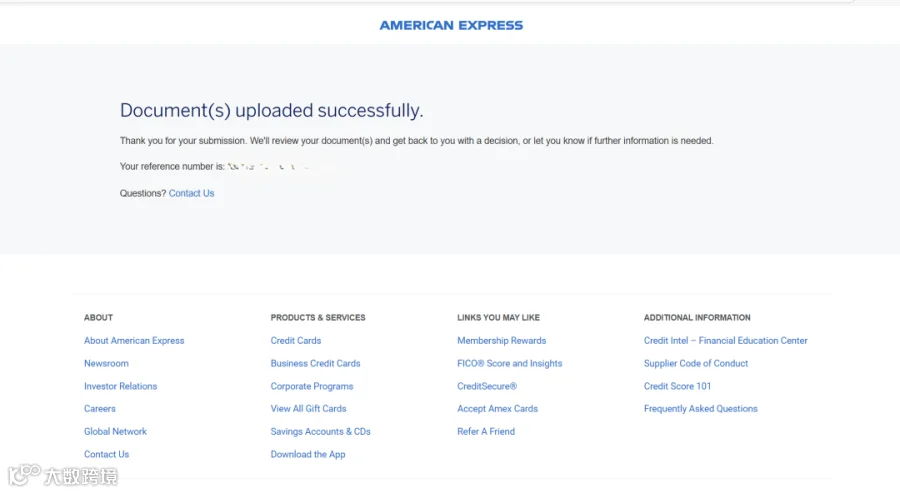The width and height of the screenshot is (900, 493).
Task: Open About American Express footer link
Action: (134, 340)
